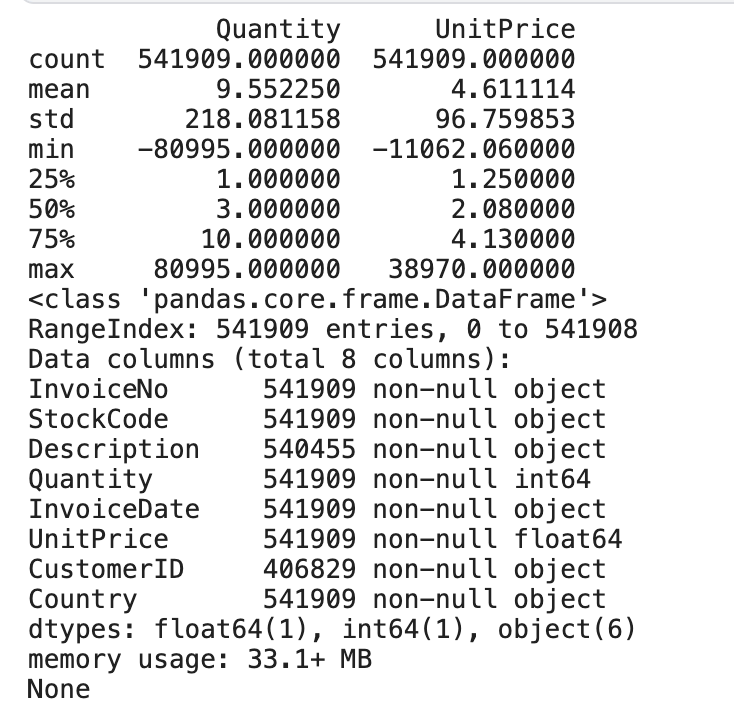Screen dimensions: 734x722
Task: Select the Country column name
Action: 82,599
